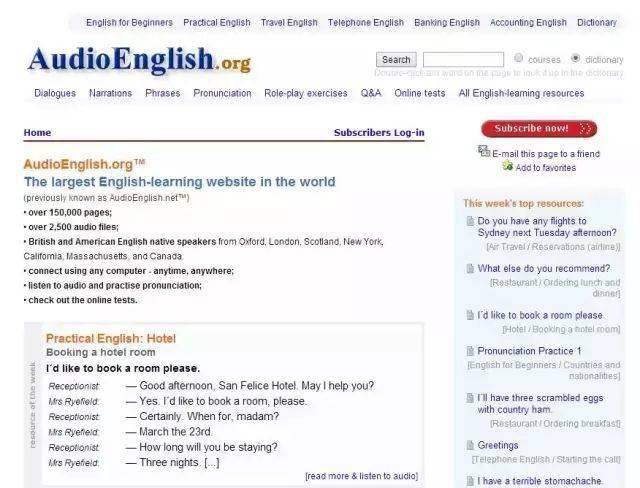The height and width of the screenshot is (488, 640).
Task: Click the Subscribe now! button
Action: click(x=539, y=129)
